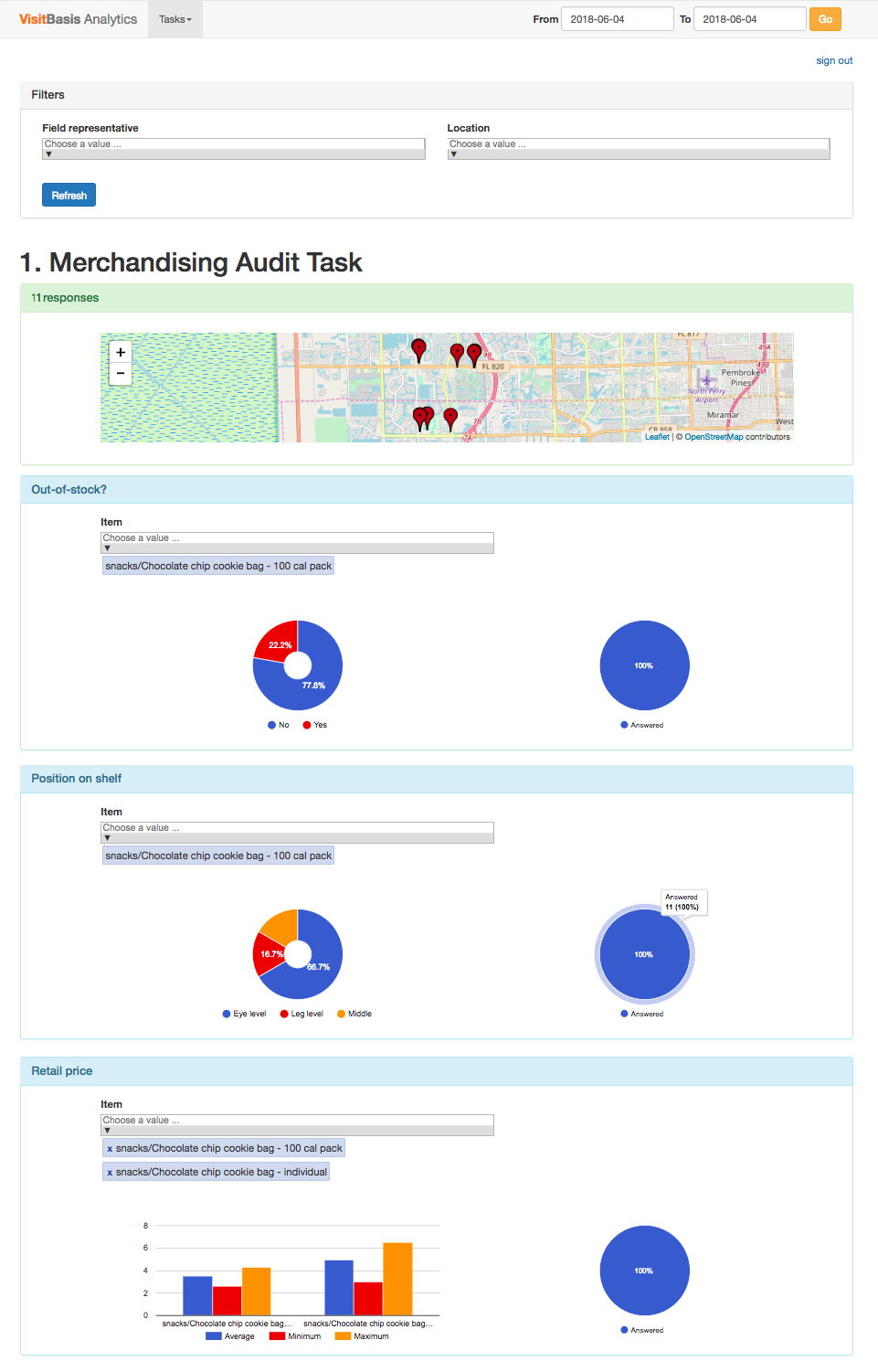The image size is (878, 1372).
Task: Remove the '100 cal pack' item via its x icon
Action: 110,1147
